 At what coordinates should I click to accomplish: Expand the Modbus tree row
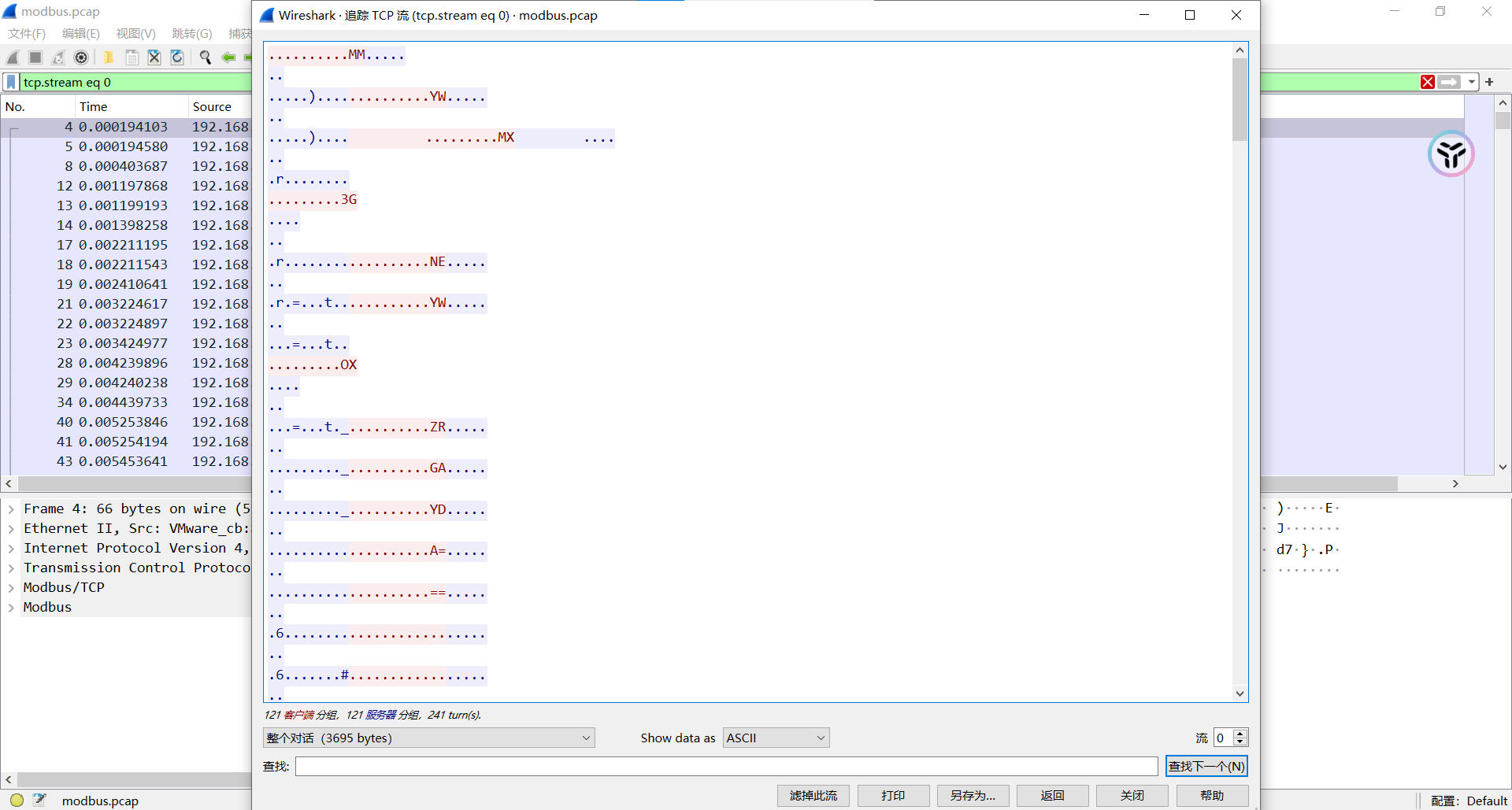coord(11,608)
